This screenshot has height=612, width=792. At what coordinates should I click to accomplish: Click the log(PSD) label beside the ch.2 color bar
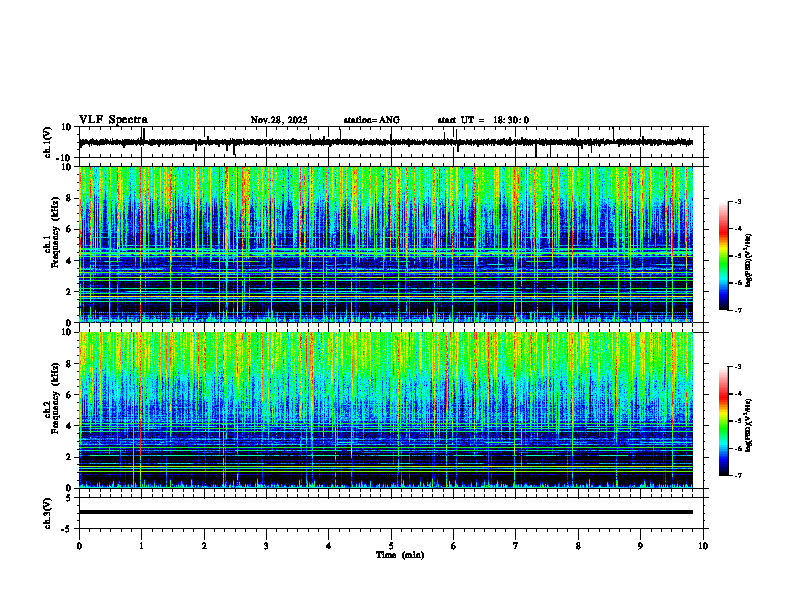[x=749, y=425]
